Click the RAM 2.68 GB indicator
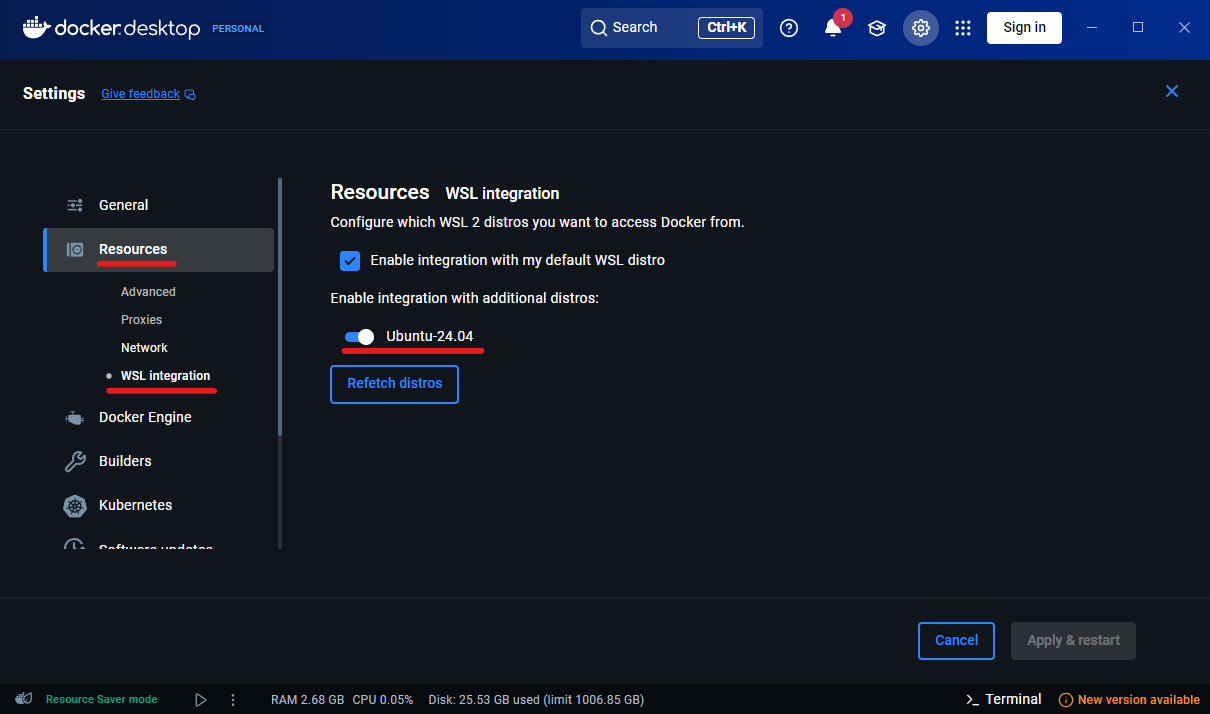Viewport: 1210px width, 714px height. [307, 700]
